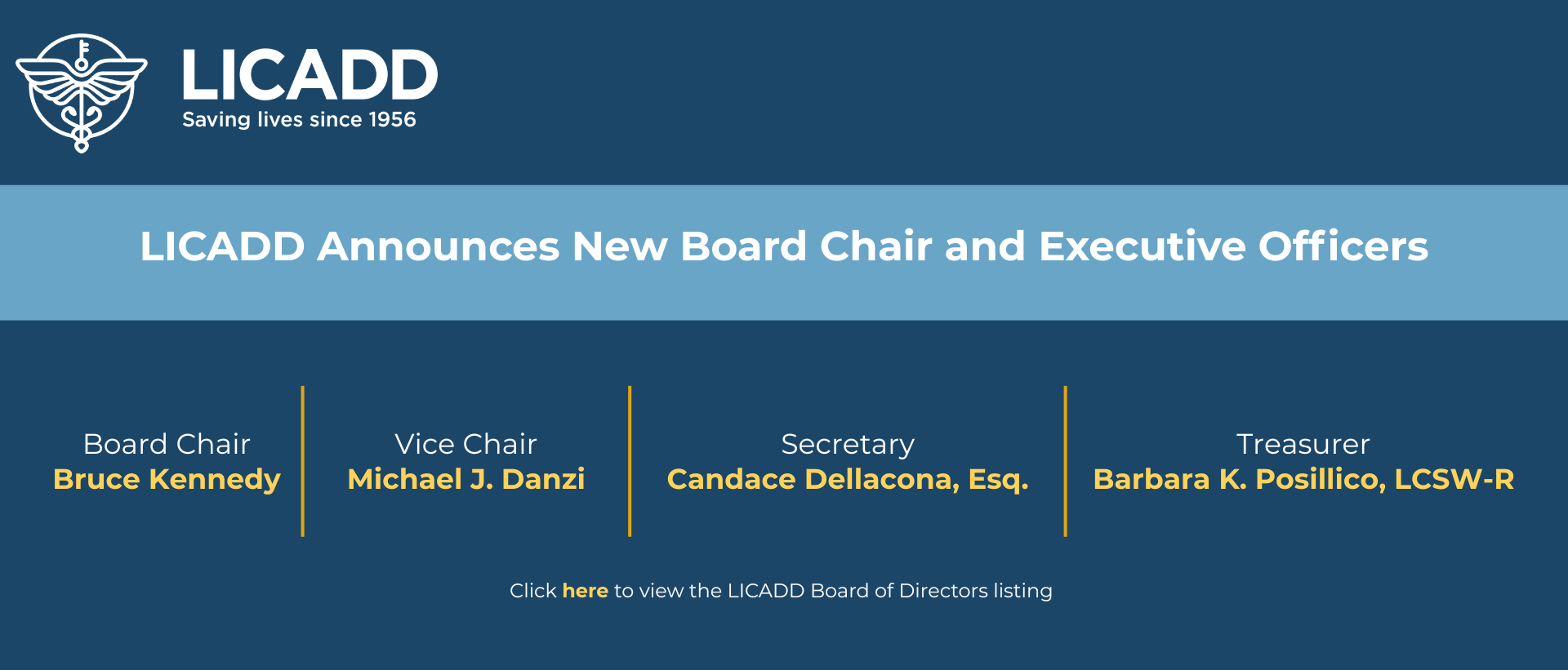Click 'Executive Officers' in the headline
1568x670 pixels.
[x=1233, y=246]
